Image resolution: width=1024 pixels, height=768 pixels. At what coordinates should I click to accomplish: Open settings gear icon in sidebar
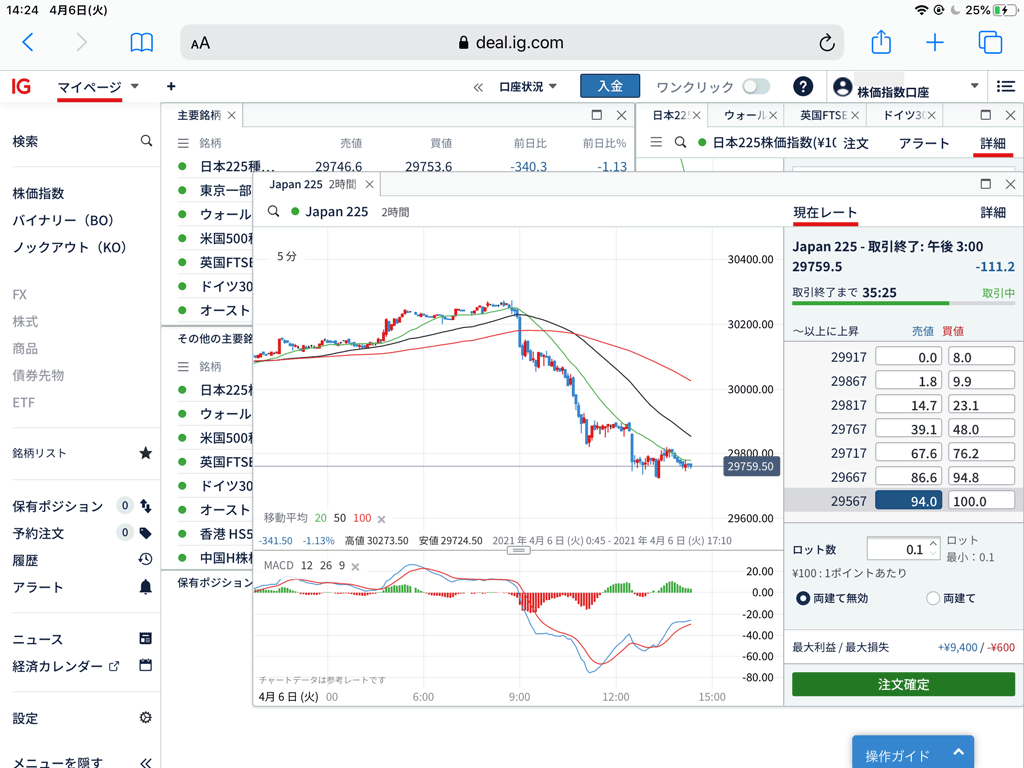tap(146, 718)
